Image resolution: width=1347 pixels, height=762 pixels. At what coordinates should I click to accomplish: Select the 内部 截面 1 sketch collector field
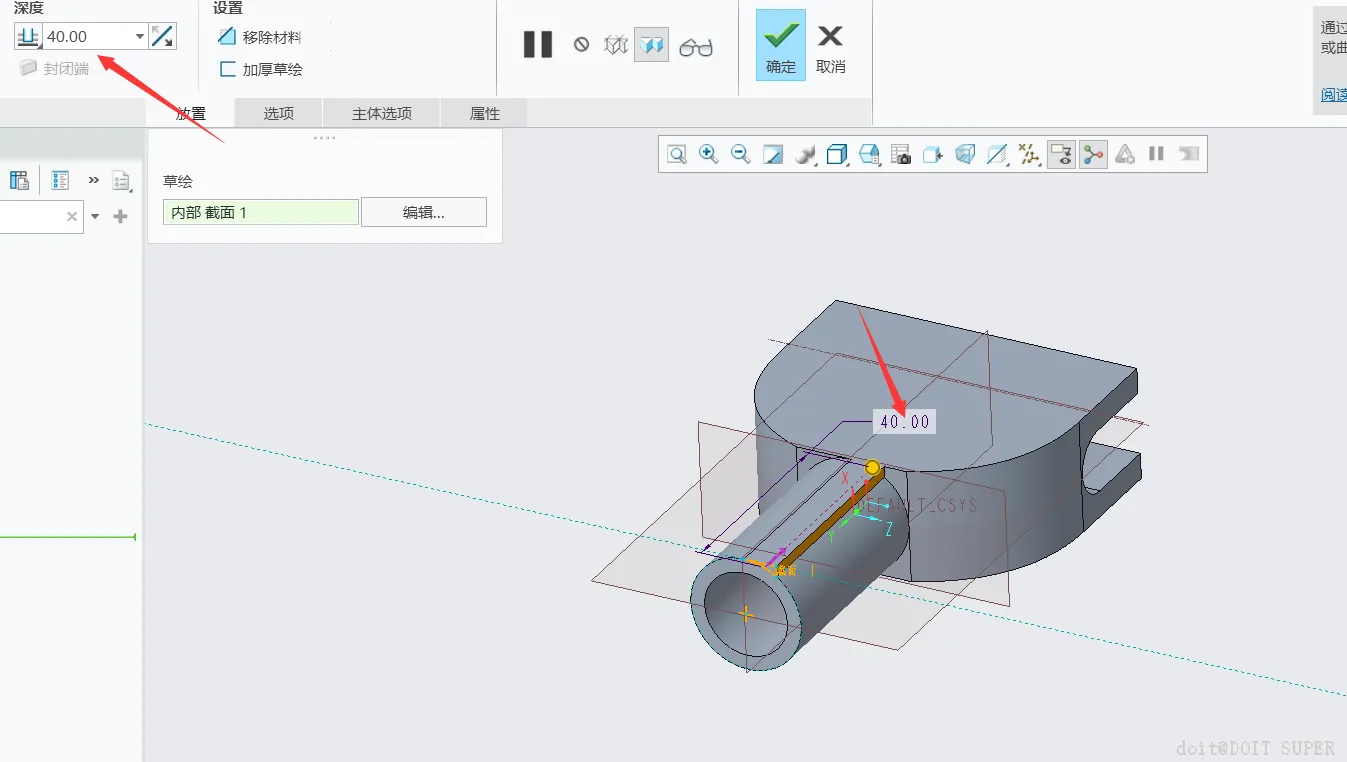click(260, 212)
